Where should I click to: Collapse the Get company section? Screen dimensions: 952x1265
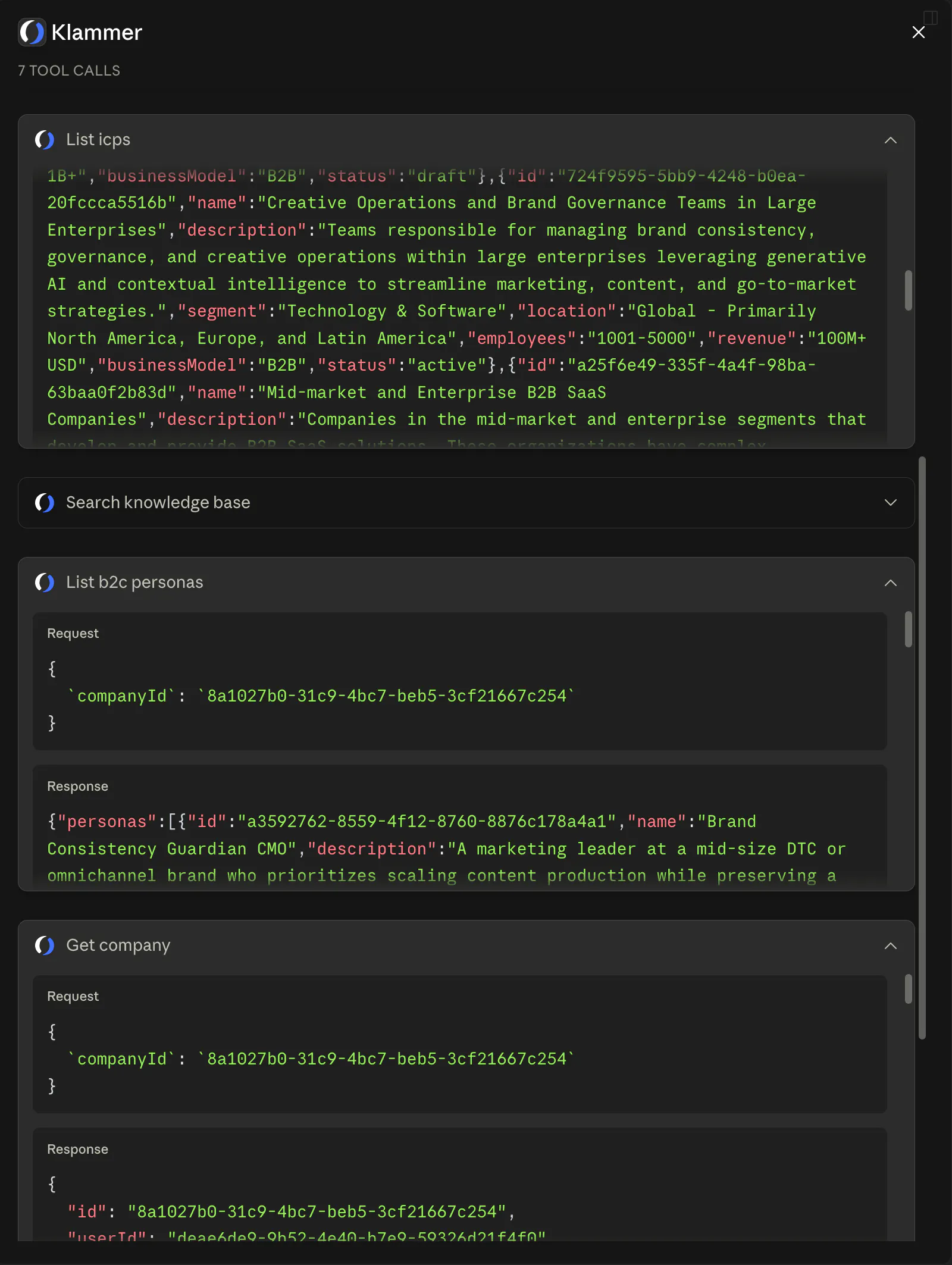[x=890, y=945]
